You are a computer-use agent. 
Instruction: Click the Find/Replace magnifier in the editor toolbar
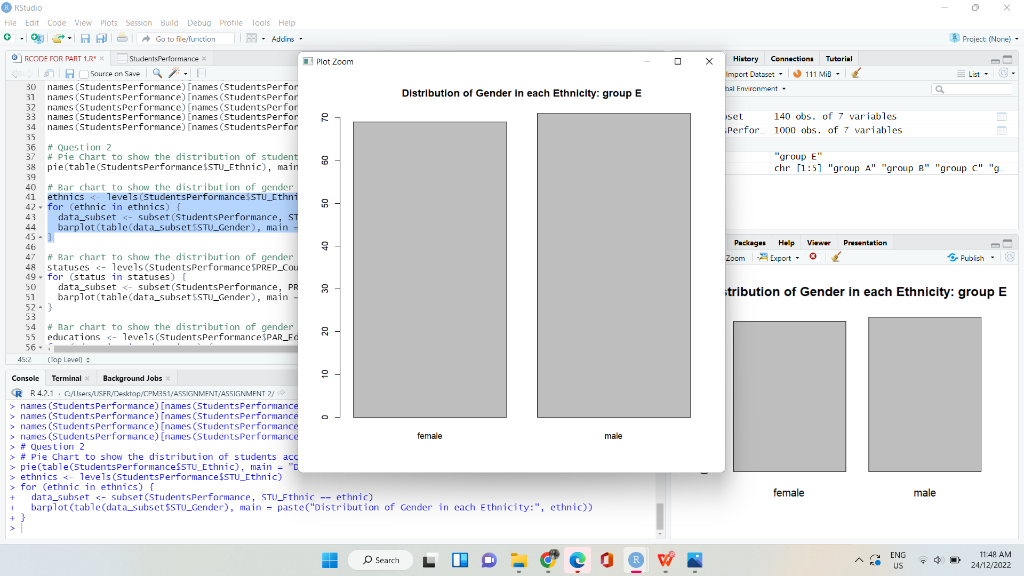(x=157, y=74)
